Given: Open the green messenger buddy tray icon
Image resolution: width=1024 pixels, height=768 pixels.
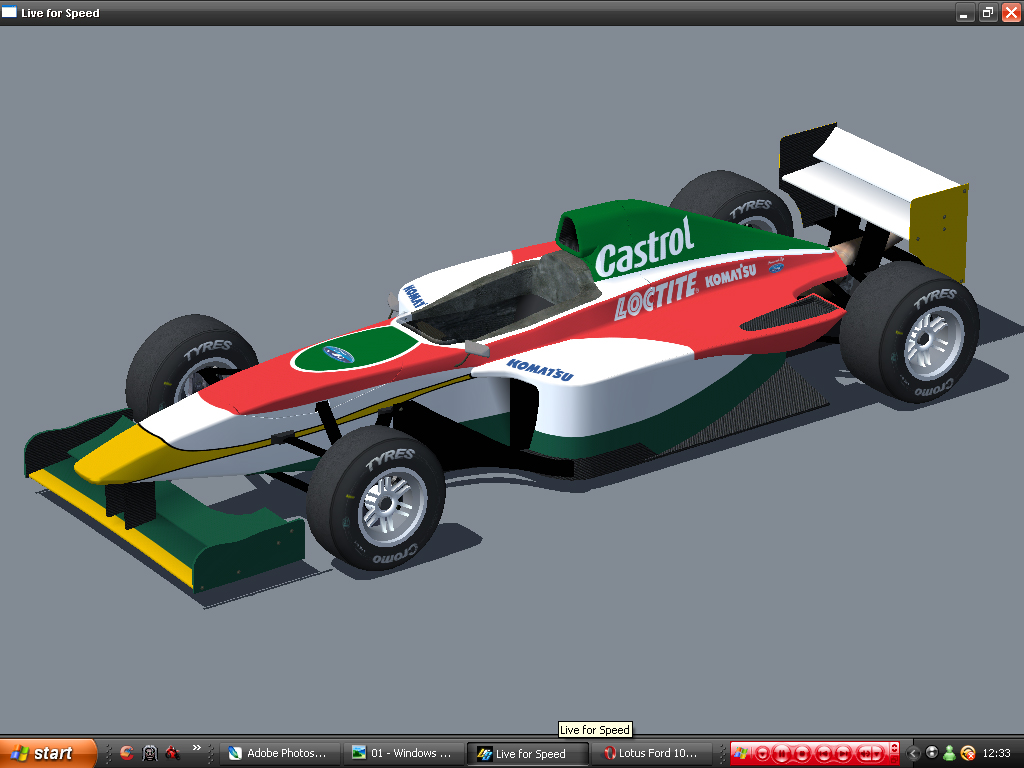Looking at the screenshot, I should [950, 753].
